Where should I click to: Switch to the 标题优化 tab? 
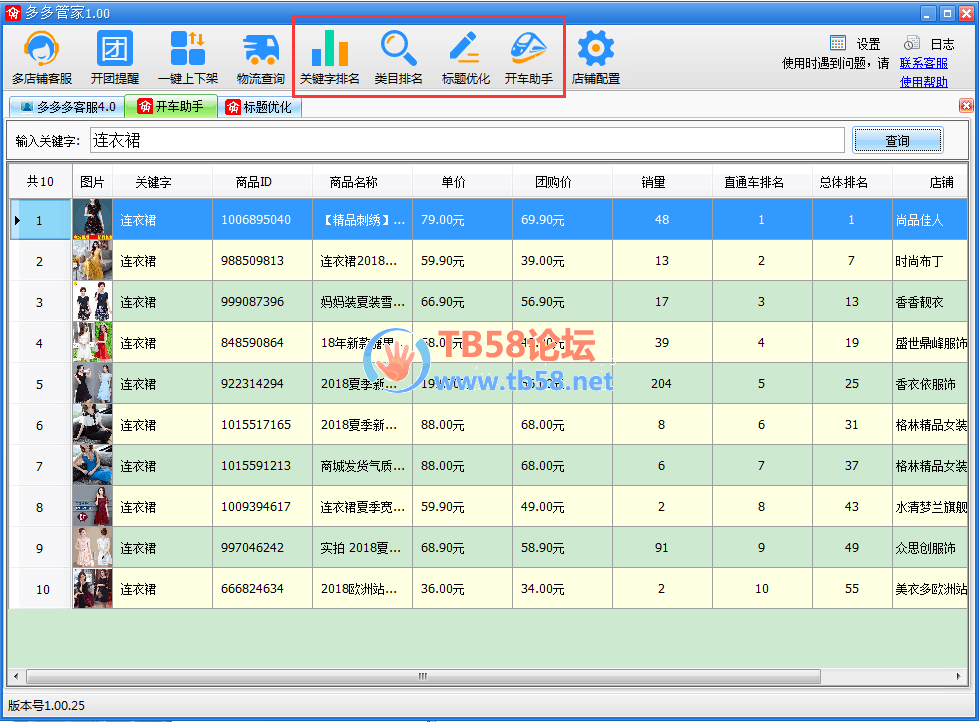[258, 107]
